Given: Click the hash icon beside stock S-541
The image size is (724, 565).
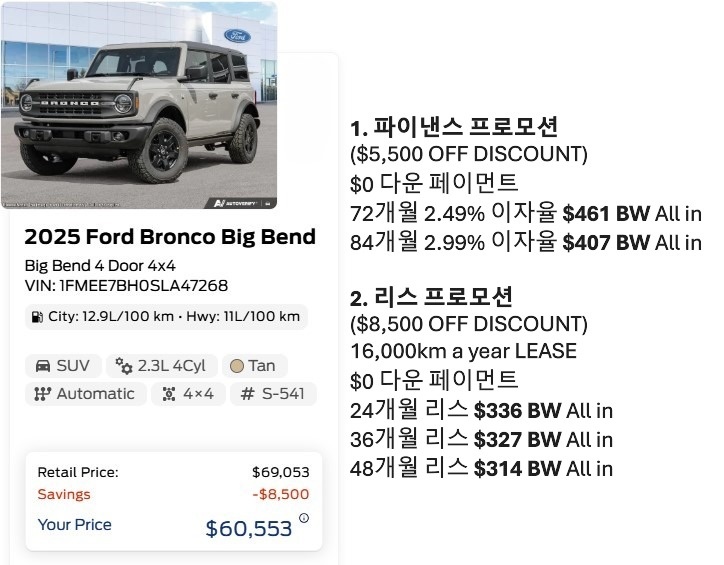Looking at the screenshot, I should click(248, 394).
